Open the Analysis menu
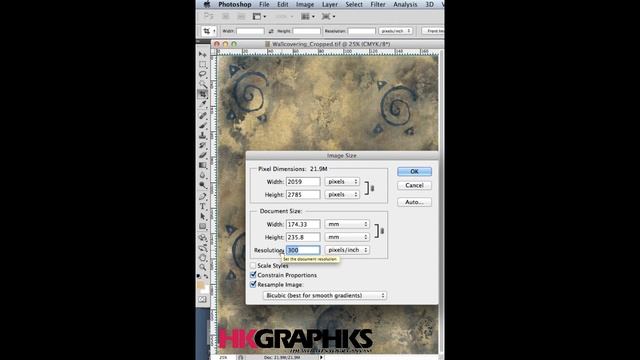The width and height of the screenshot is (640, 360). 405,4
